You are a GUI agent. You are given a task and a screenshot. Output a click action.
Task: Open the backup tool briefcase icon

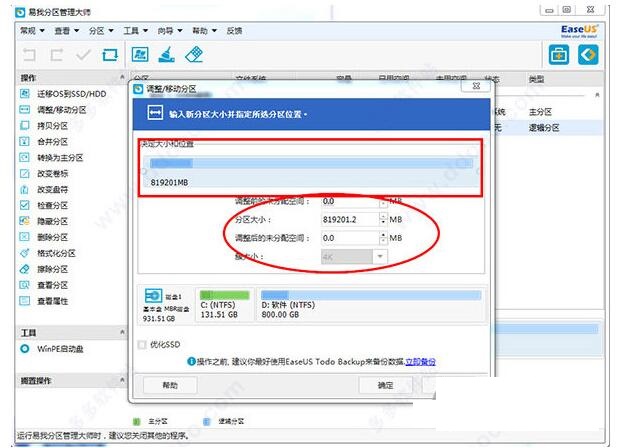point(559,55)
